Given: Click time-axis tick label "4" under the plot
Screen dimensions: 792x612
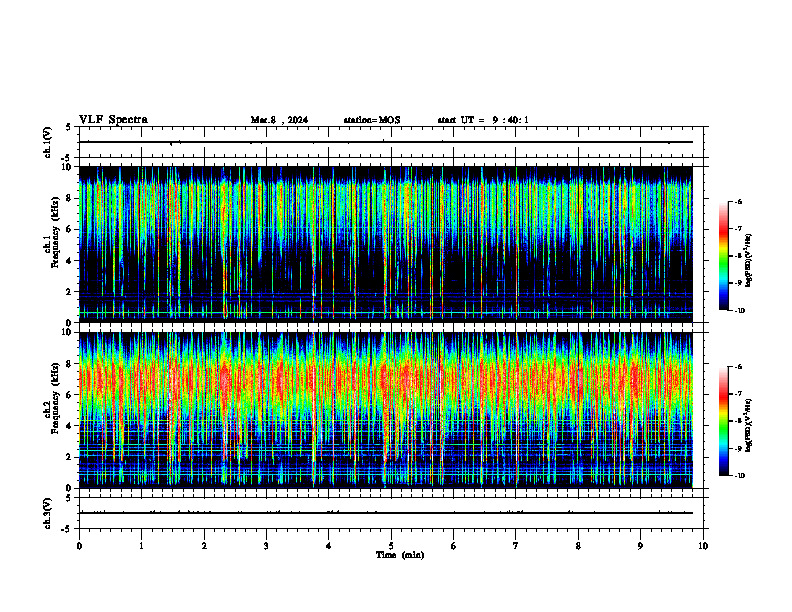Looking at the screenshot, I should [329, 546].
